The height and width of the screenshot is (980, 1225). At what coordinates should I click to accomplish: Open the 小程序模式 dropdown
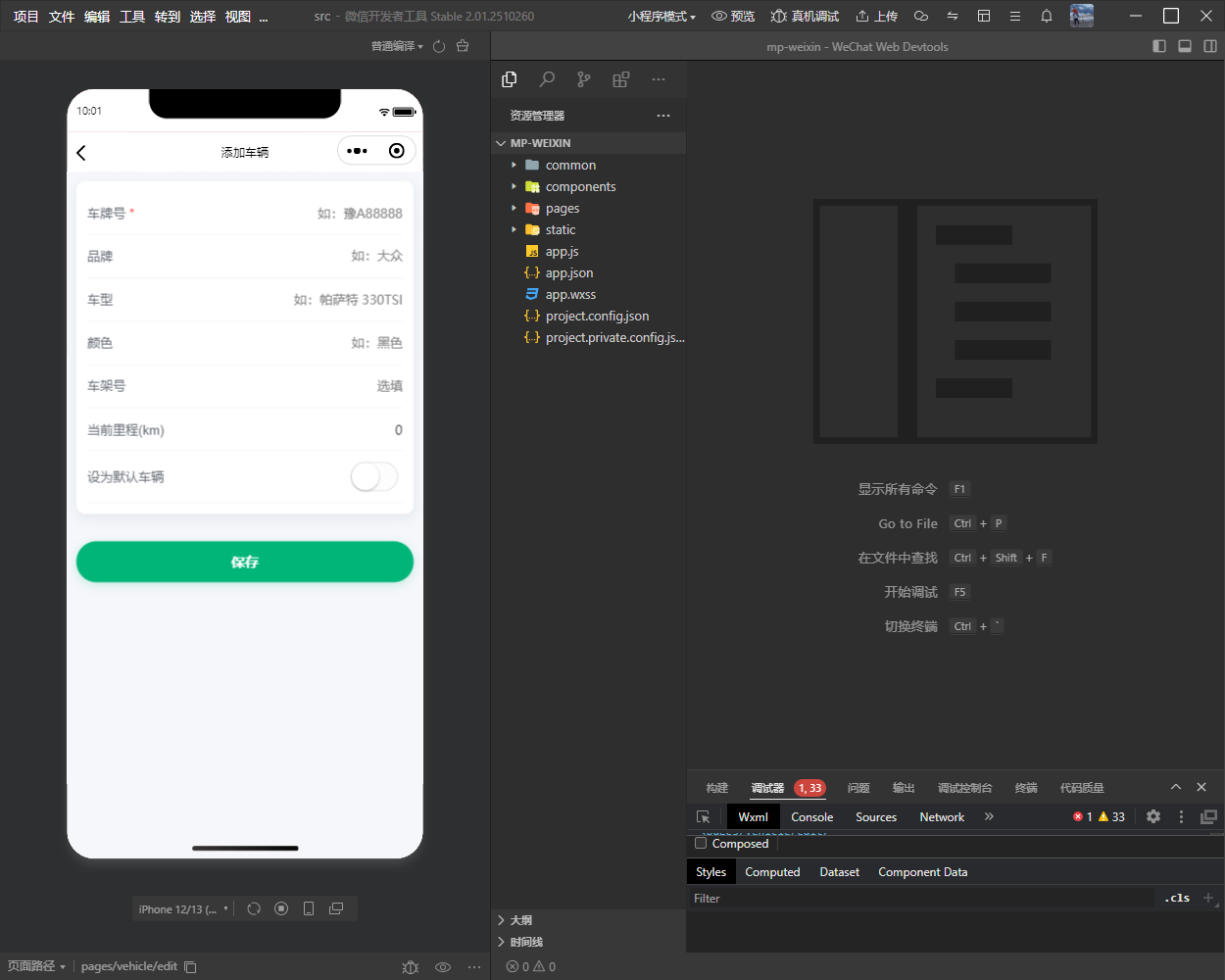[661, 16]
